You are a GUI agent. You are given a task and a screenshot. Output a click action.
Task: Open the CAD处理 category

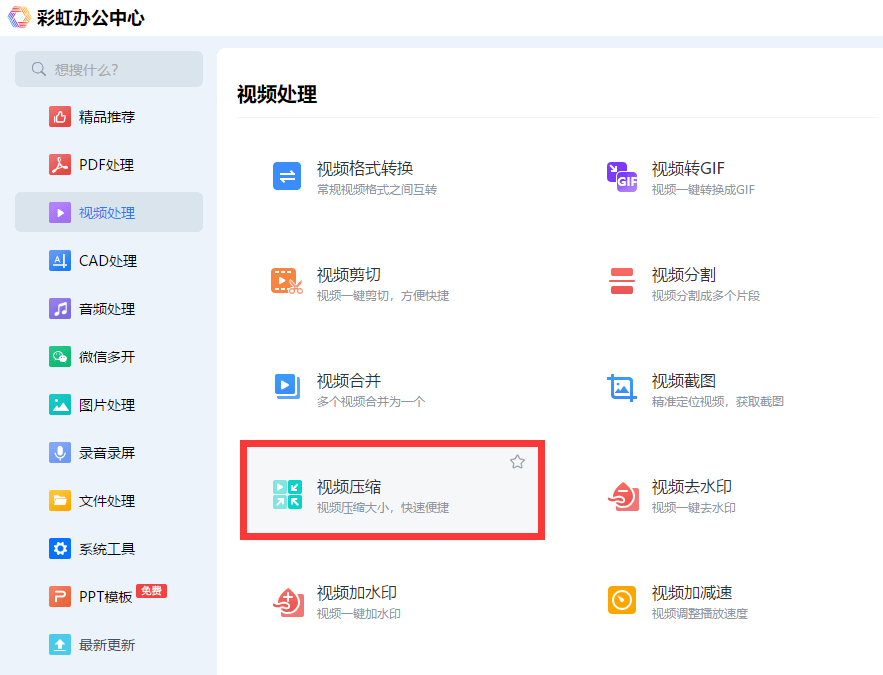click(x=109, y=261)
